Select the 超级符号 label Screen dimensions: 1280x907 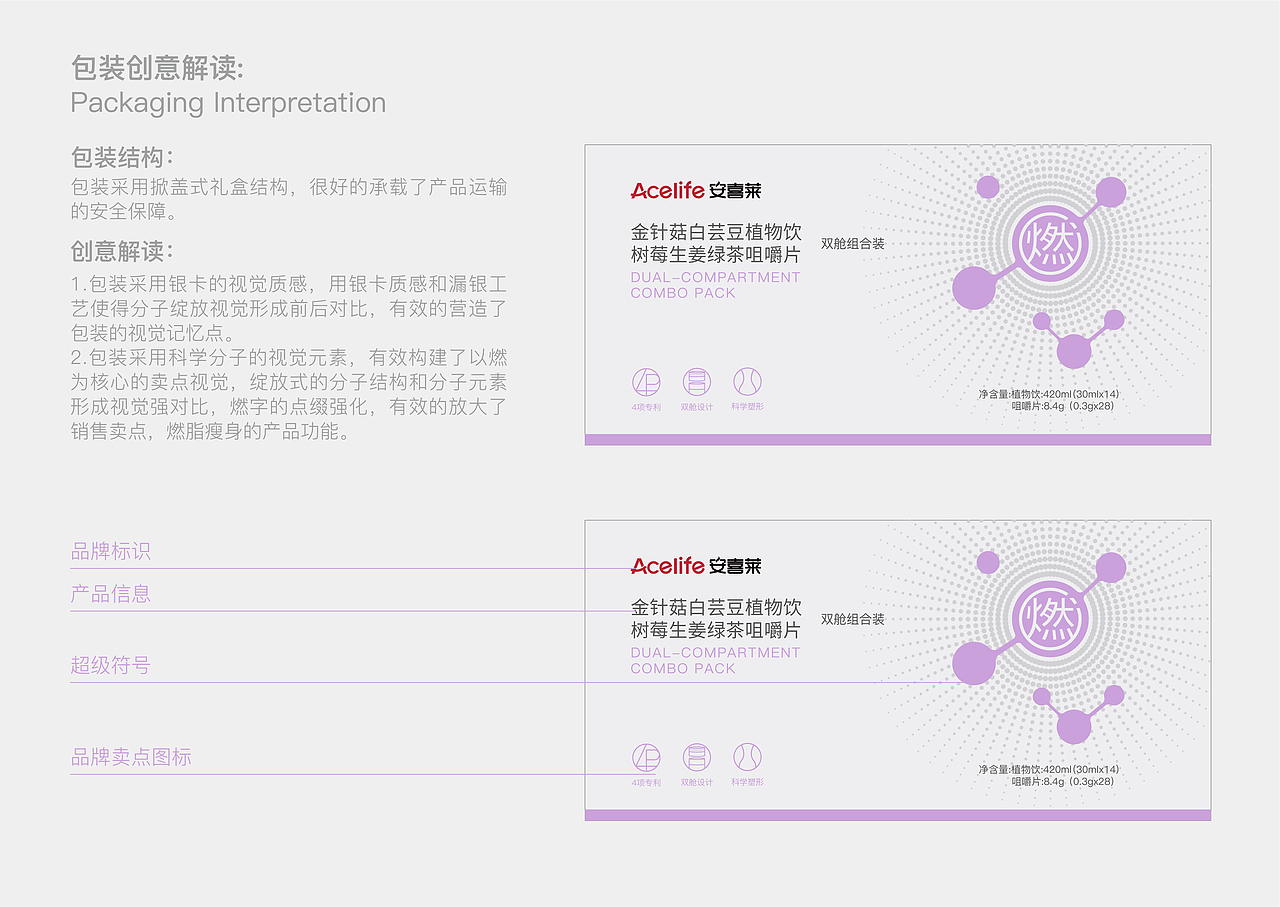pos(111,665)
